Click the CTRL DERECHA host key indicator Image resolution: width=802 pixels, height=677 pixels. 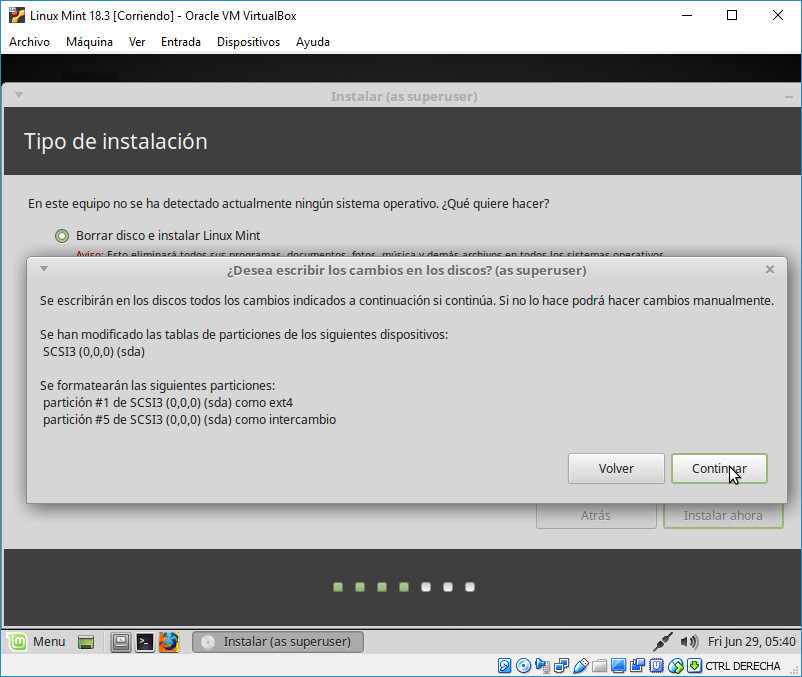point(743,666)
